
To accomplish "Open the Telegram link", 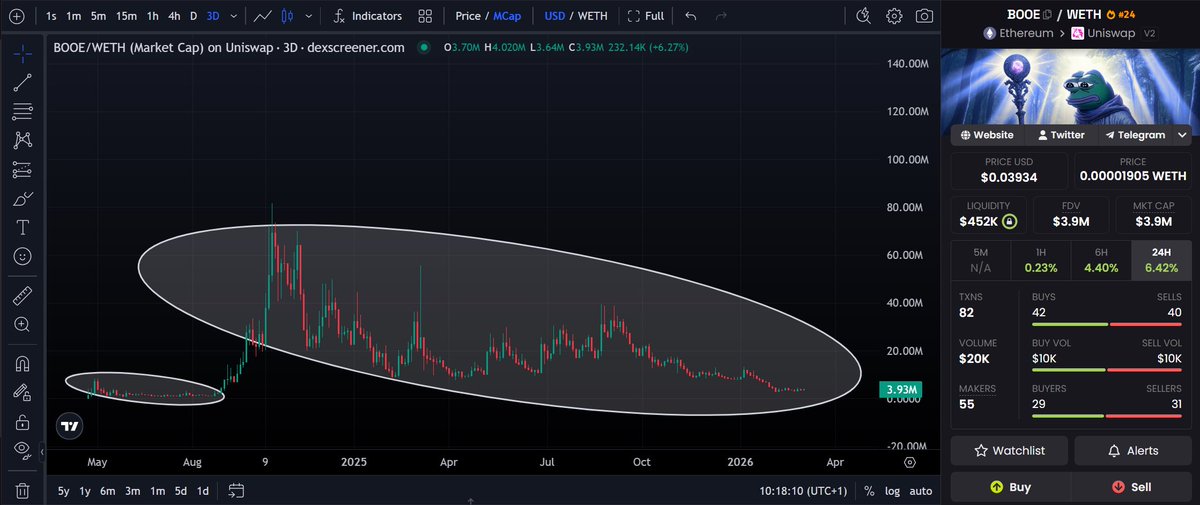I will click(1135, 134).
